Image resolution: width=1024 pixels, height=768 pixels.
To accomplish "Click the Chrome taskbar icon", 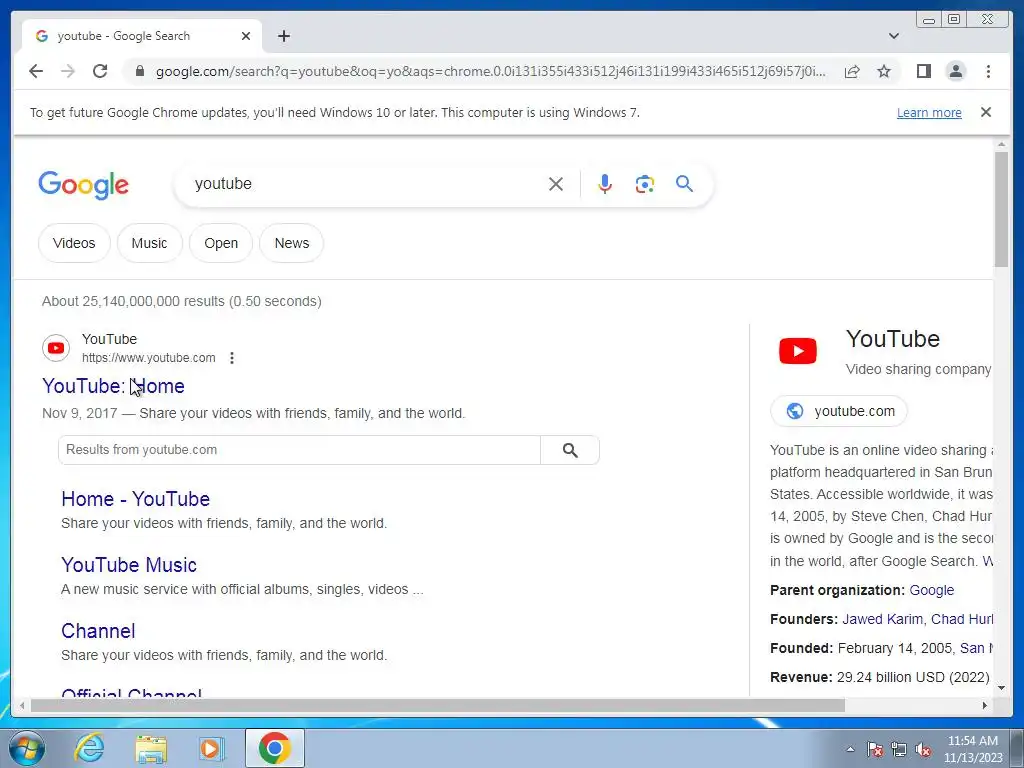I will pos(275,748).
